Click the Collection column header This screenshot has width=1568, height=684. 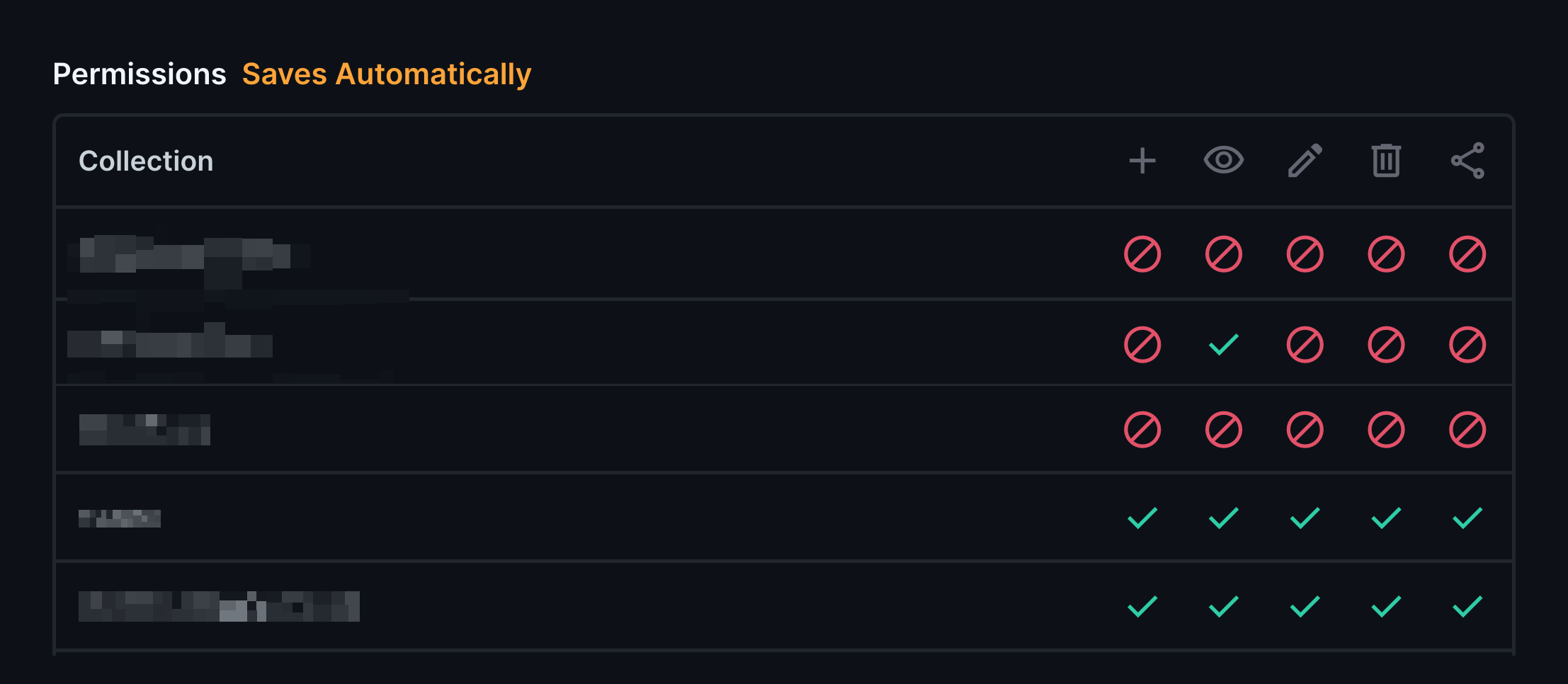click(x=146, y=161)
